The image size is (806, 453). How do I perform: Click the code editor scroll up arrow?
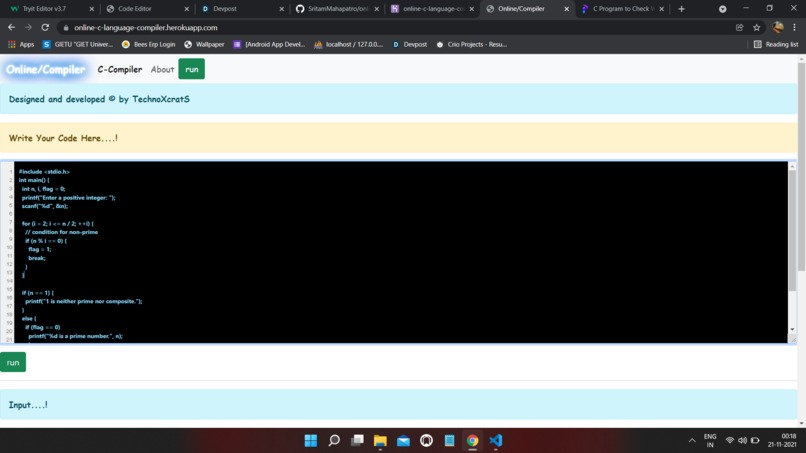click(792, 167)
